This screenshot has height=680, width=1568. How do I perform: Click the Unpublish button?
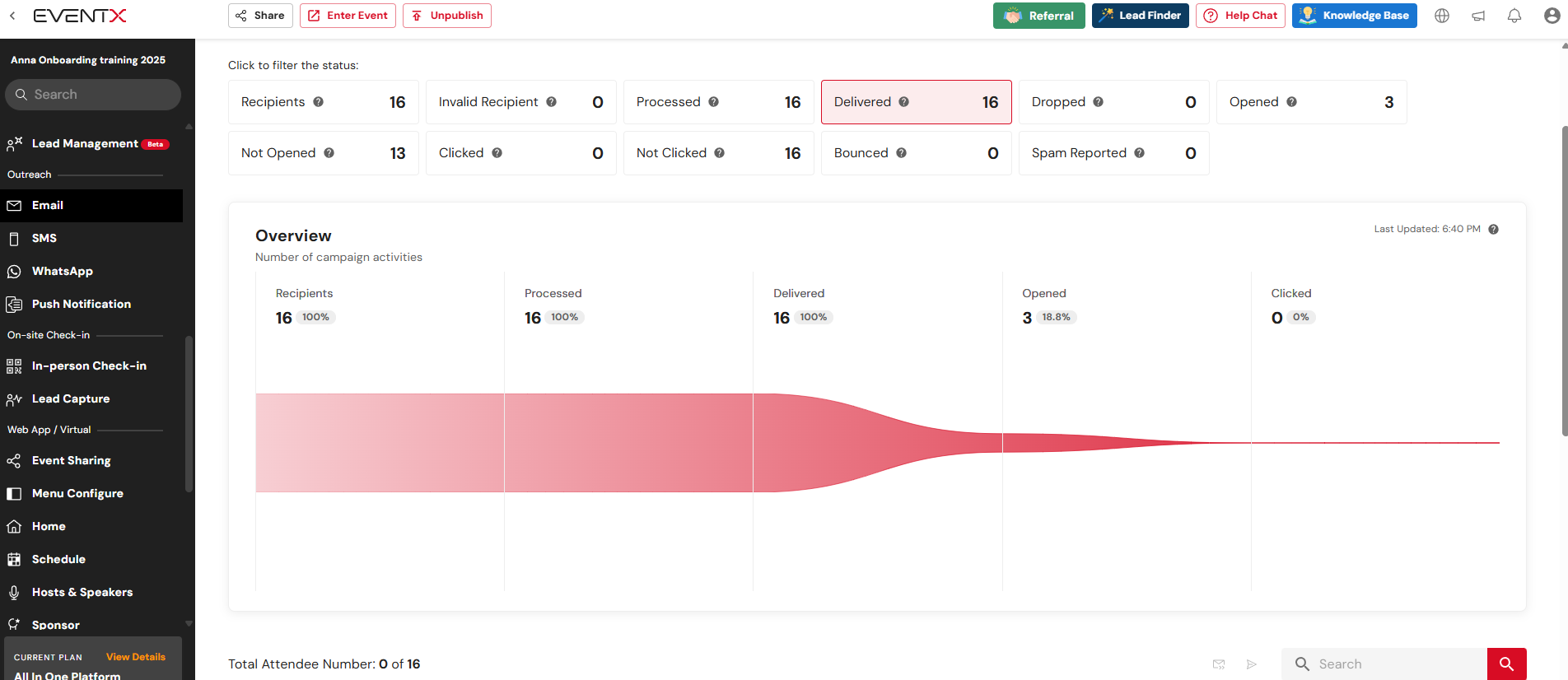click(447, 16)
